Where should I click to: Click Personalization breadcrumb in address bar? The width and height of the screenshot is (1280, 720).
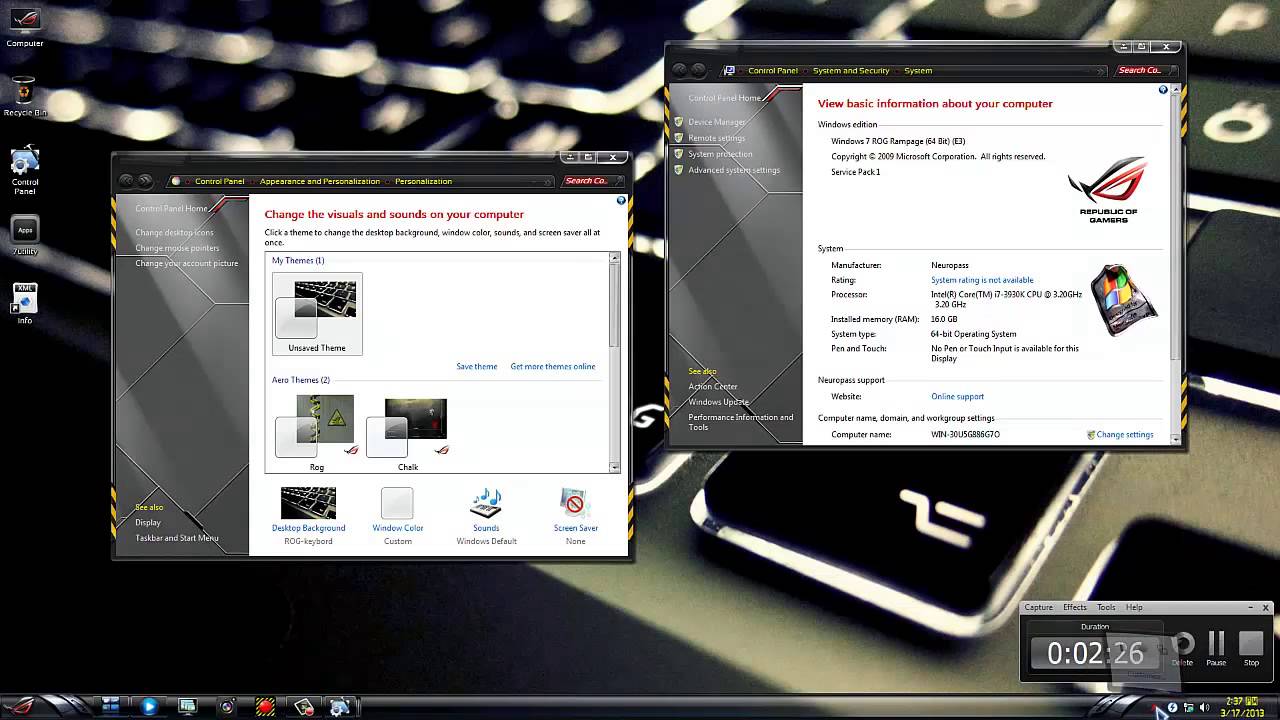click(423, 181)
